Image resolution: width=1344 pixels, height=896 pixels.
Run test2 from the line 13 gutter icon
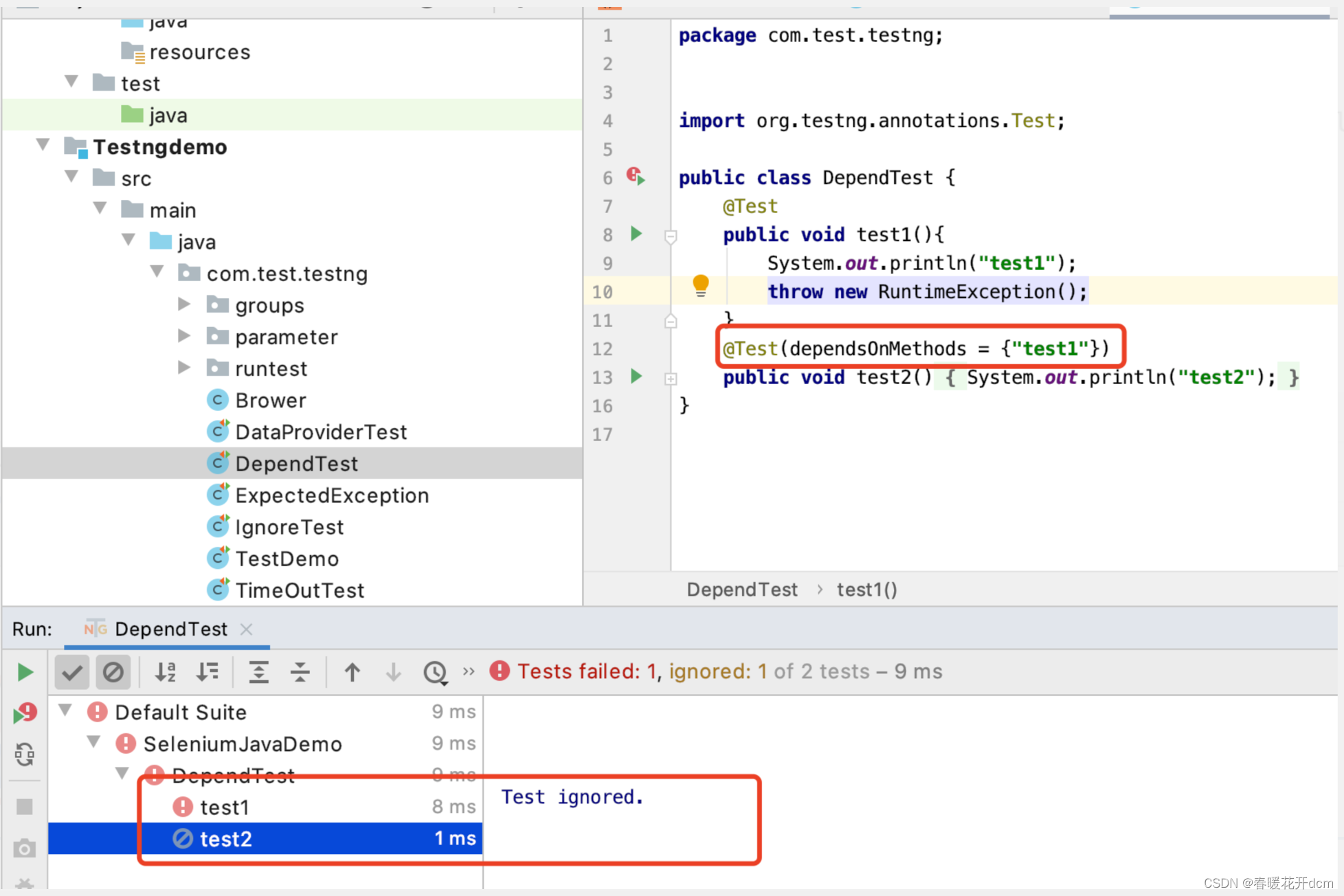click(x=636, y=376)
